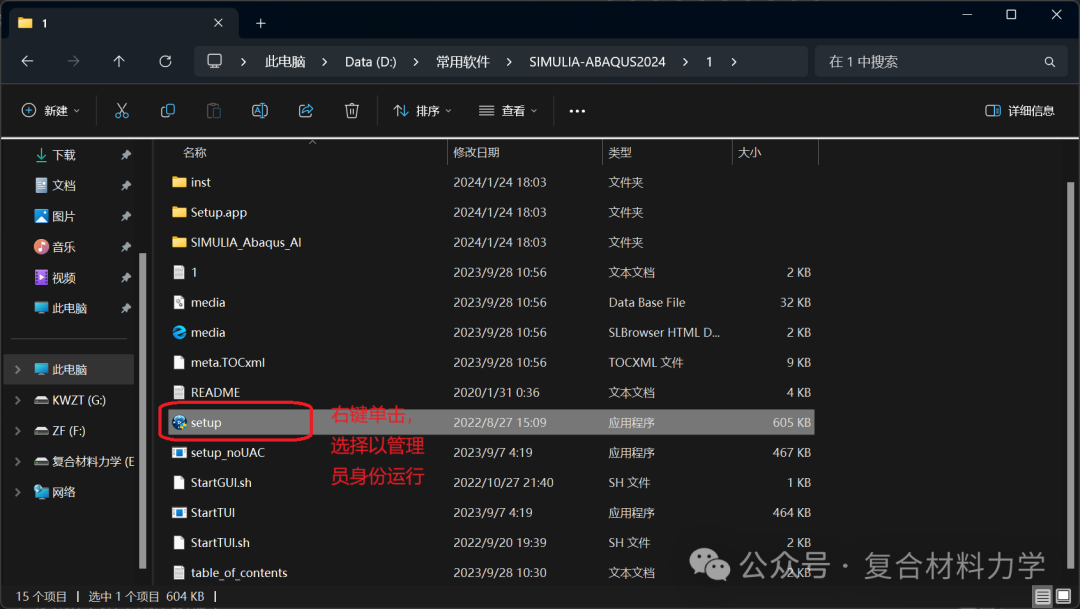
Task: Expand the 复合材料力学 drive node
Action: tap(18, 462)
